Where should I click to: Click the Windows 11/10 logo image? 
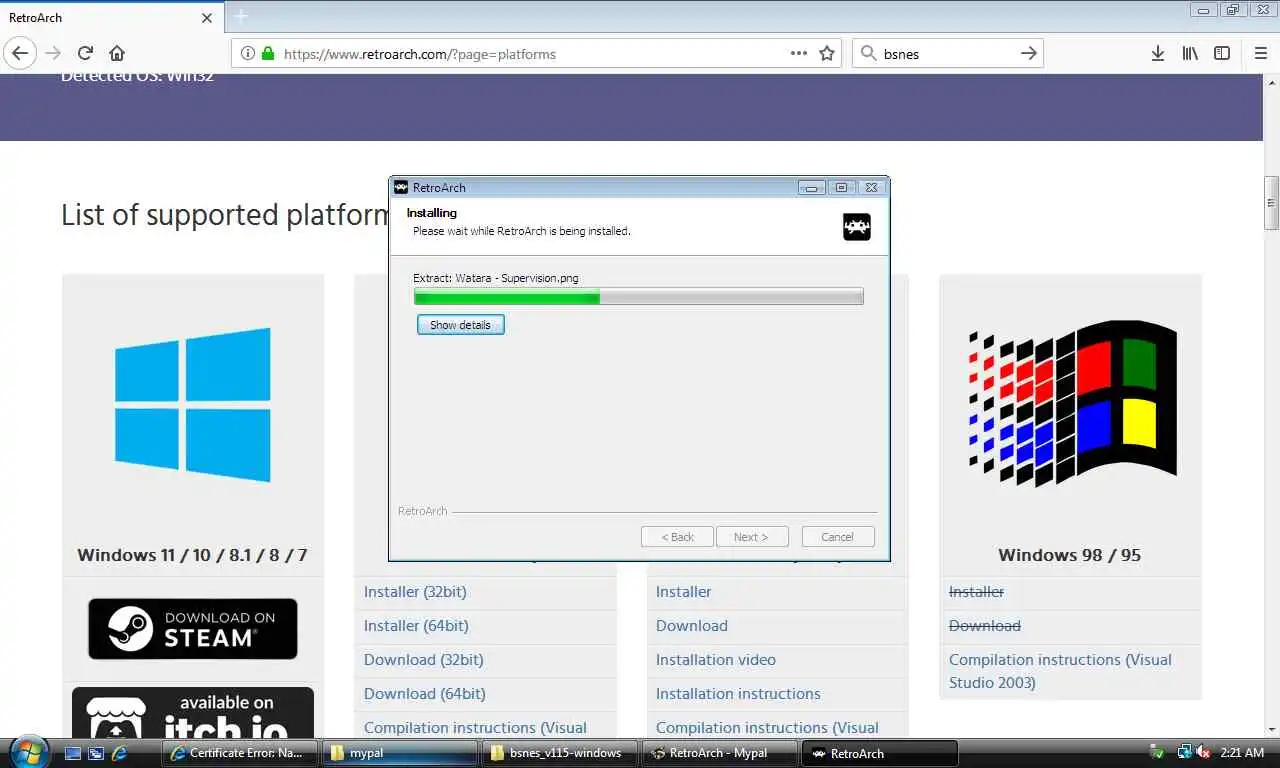pos(192,405)
